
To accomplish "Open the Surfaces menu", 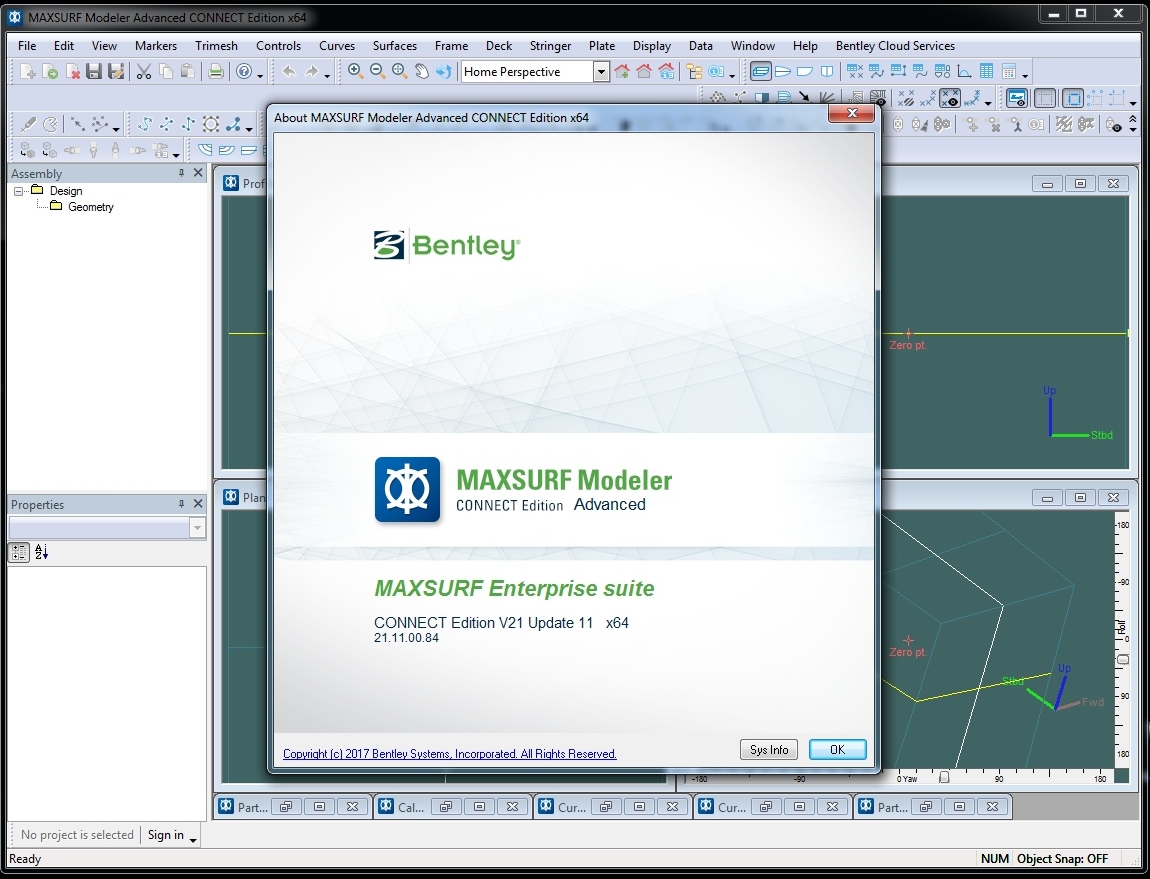I will (x=395, y=45).
